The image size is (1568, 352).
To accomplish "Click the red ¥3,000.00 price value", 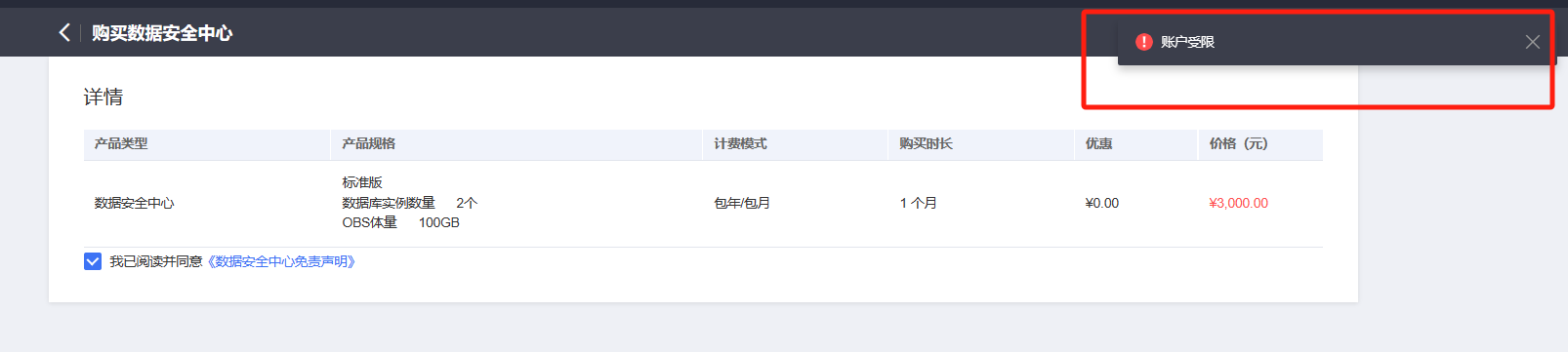I will click(1238, 203).
